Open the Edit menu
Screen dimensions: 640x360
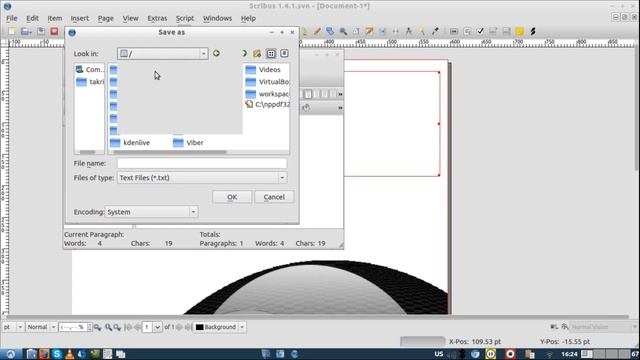(32, 18)
